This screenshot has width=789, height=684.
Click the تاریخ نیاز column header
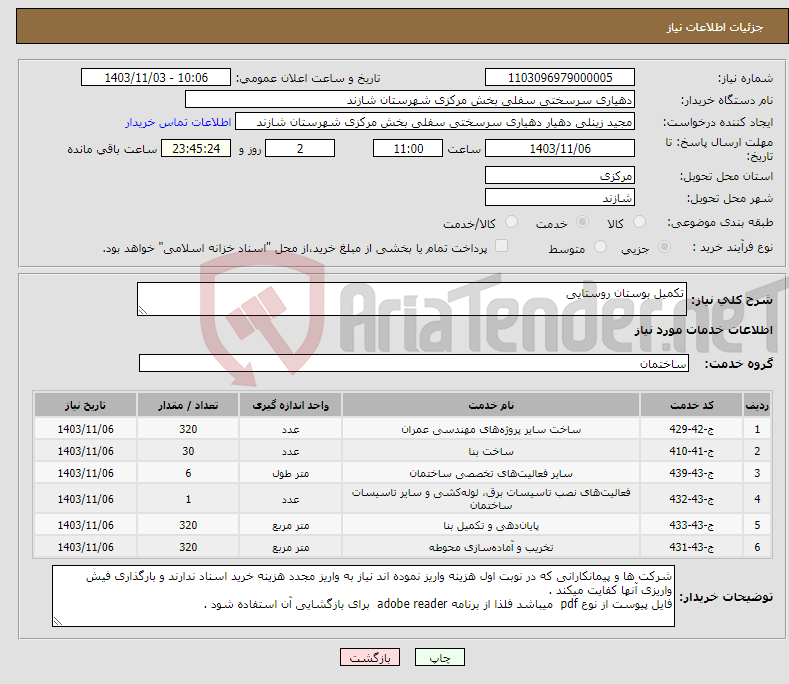[86, 405]
